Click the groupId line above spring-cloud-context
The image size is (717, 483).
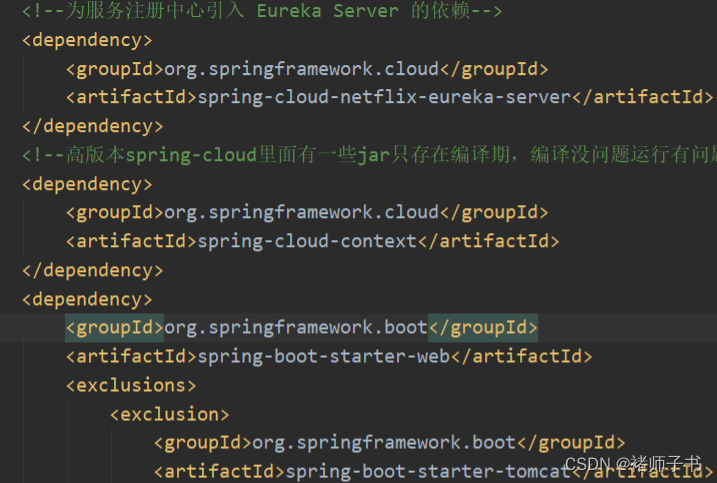[307, 213]
